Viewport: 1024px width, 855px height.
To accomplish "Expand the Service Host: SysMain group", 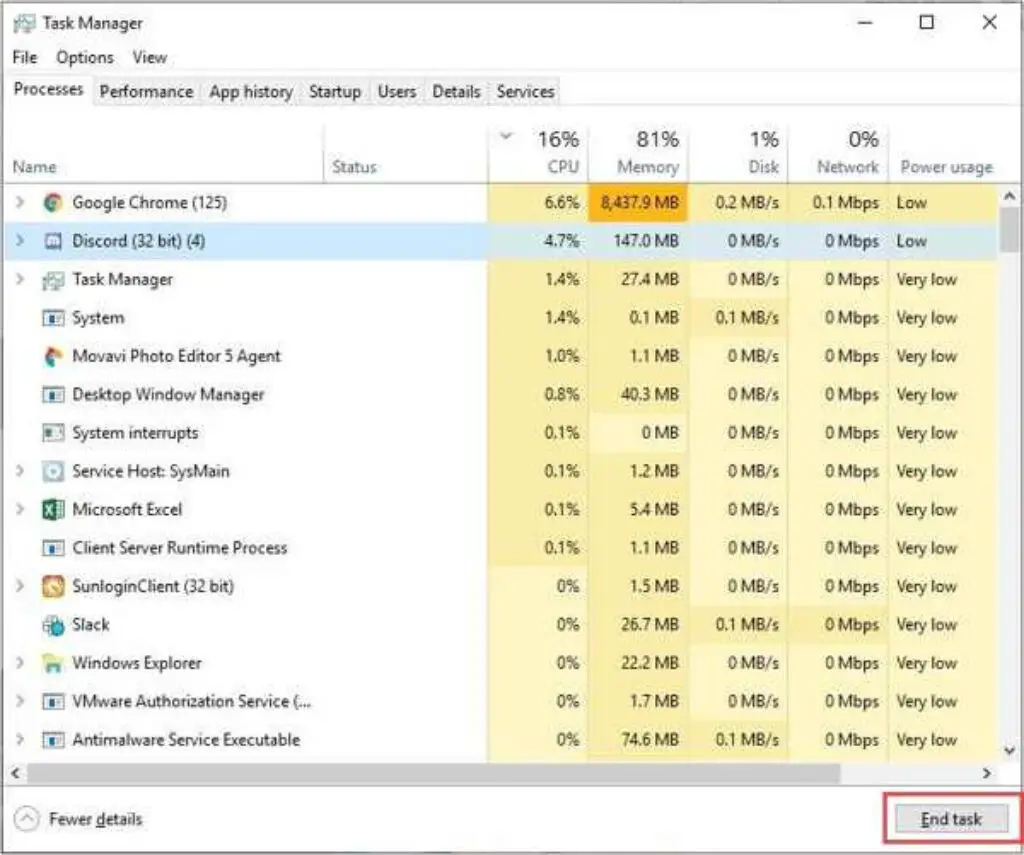I will (x=20, y=471).
